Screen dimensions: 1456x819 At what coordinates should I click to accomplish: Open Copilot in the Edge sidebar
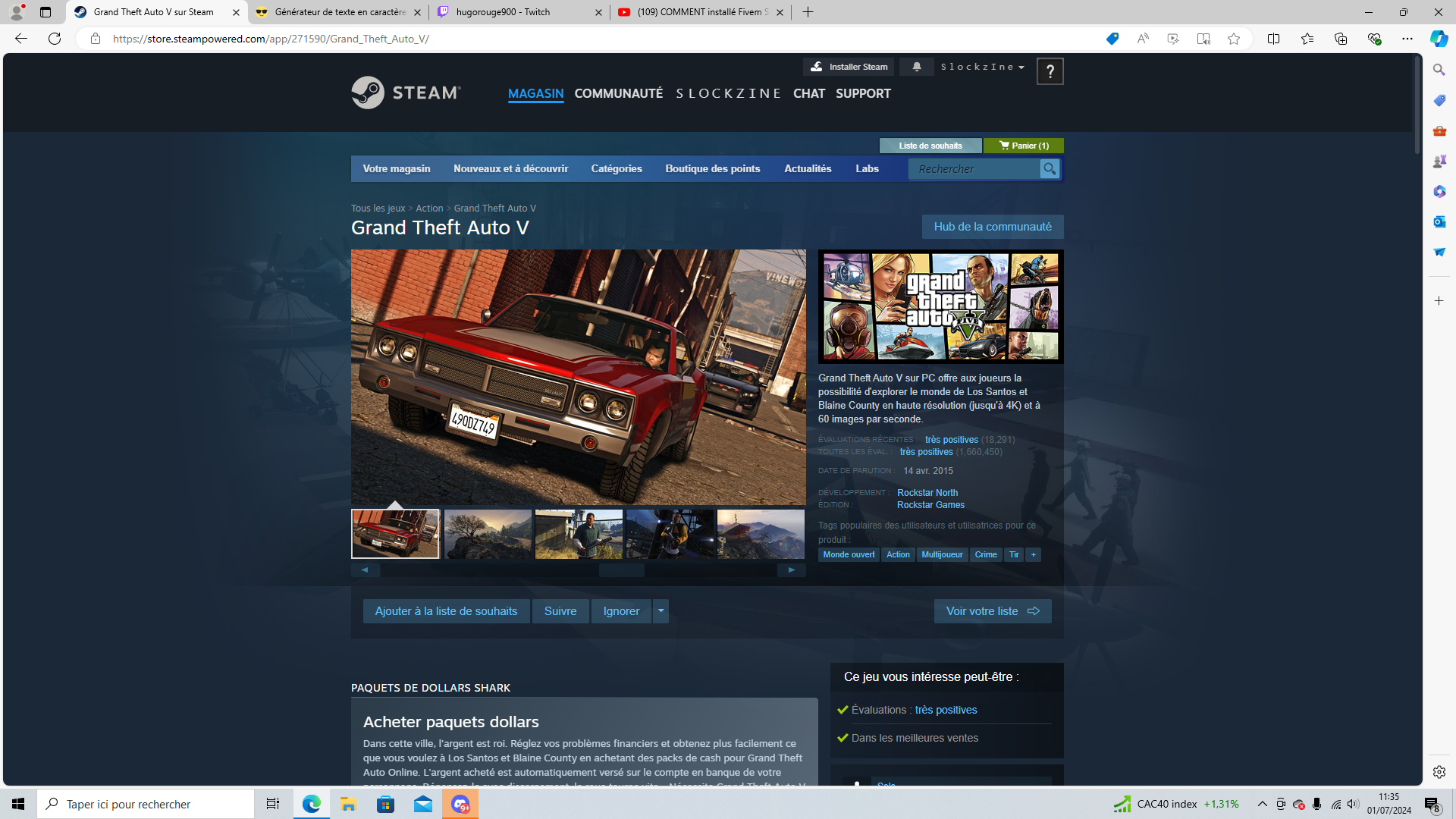click(1439, 39)
